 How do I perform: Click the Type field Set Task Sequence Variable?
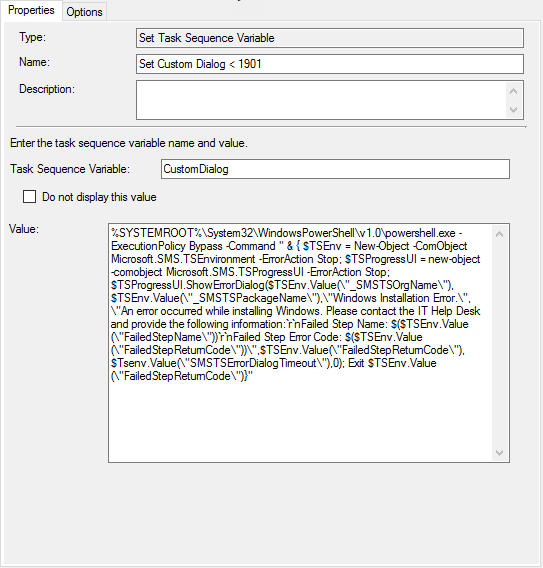pyautogui.click(x=330, y=38)
